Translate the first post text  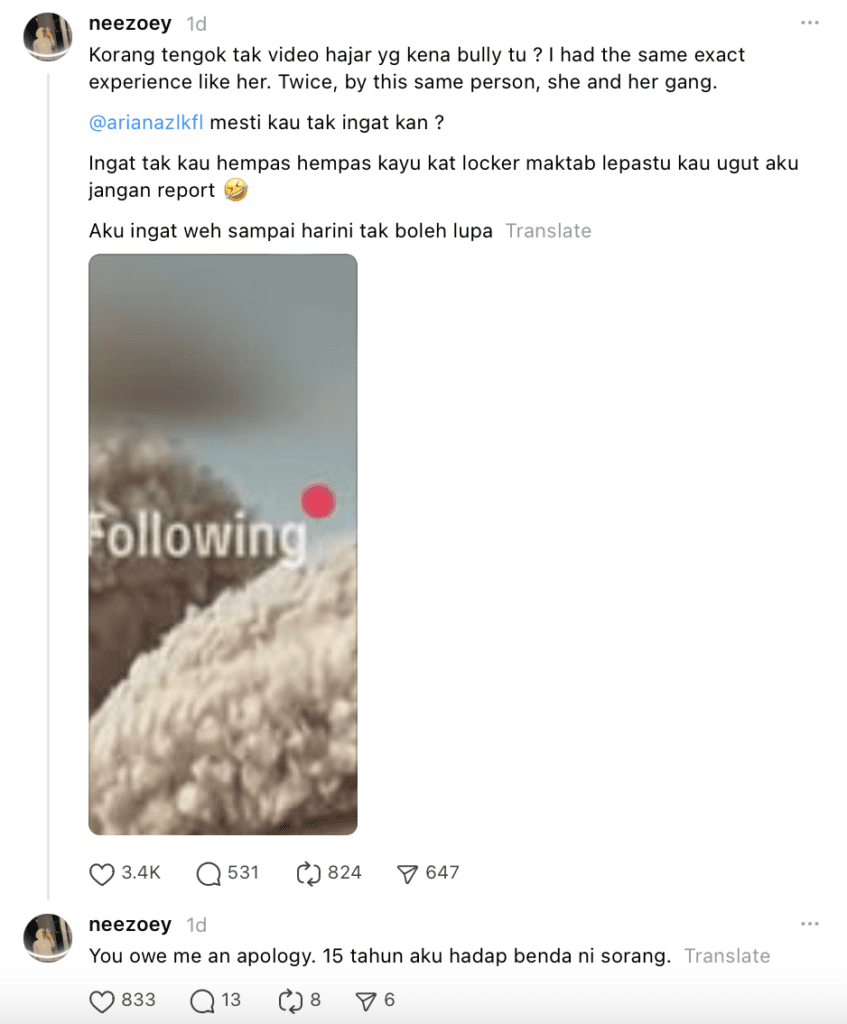pos(549,231)
